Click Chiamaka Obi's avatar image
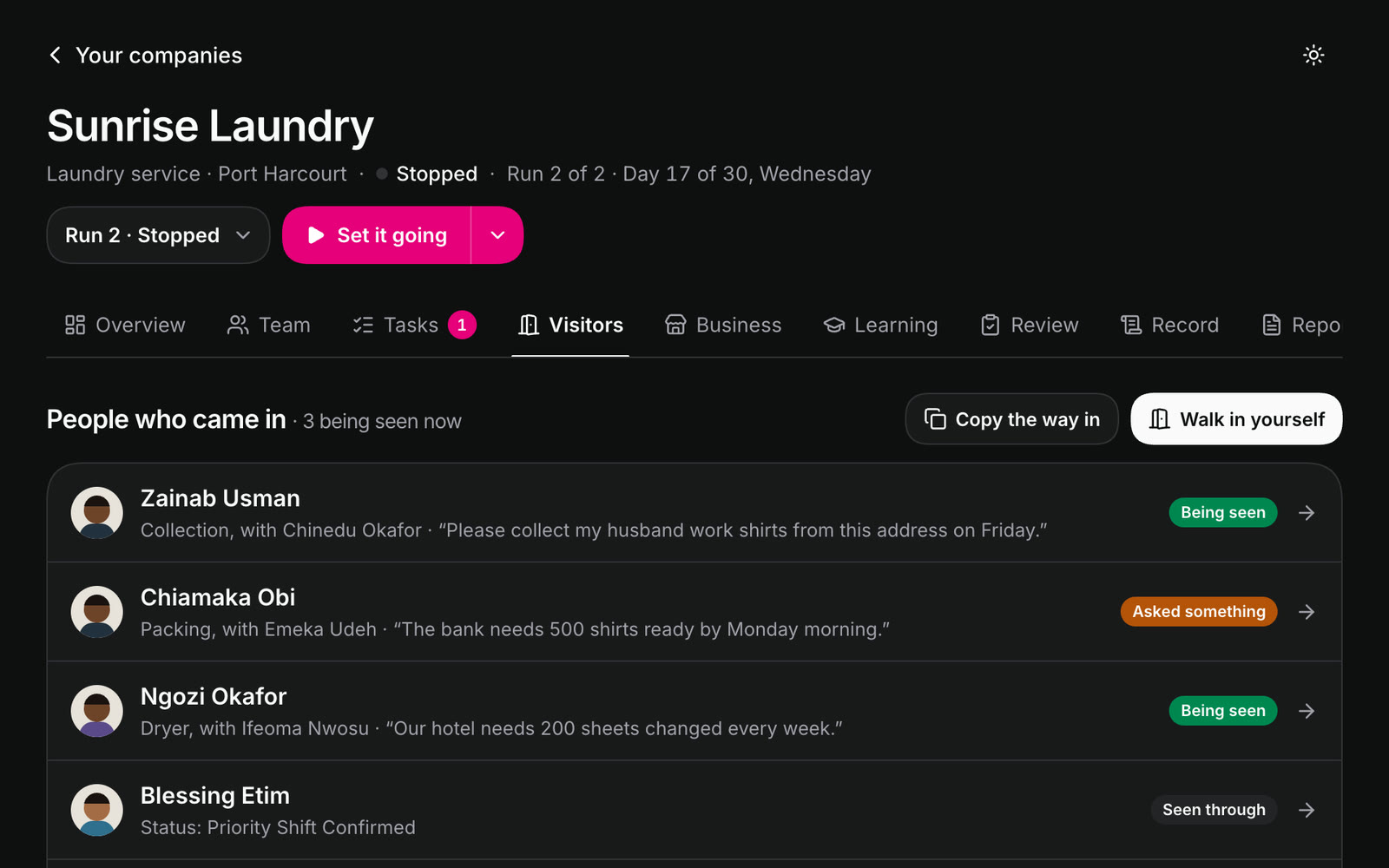This screenshot has height=868, width=1389. 96,612
